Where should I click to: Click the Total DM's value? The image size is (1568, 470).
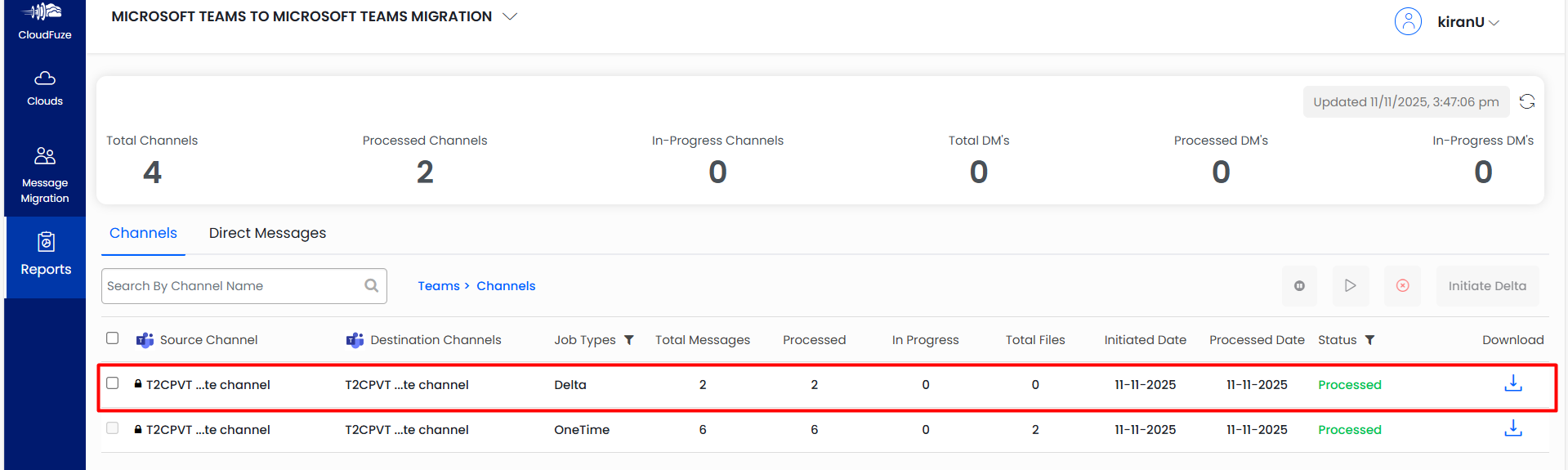pos(979,172)
